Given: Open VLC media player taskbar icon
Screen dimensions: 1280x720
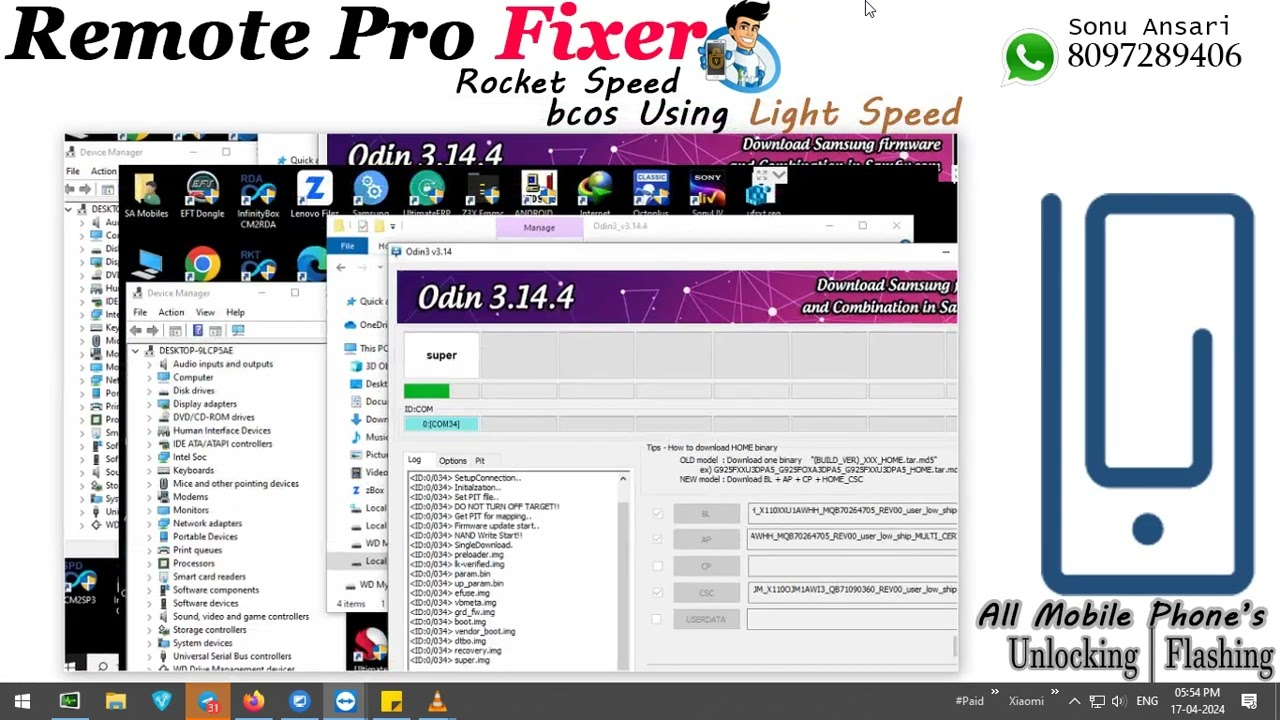Looking at the screenshot, I should [437, 701].
